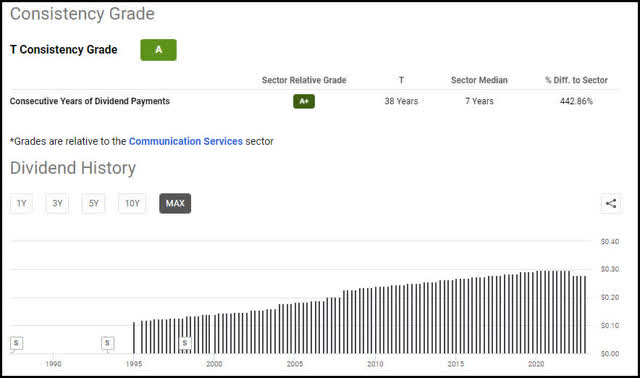Click the Consistency Grade heading
The height and width of the screenshot is (378, 640).
pos(82,14)
